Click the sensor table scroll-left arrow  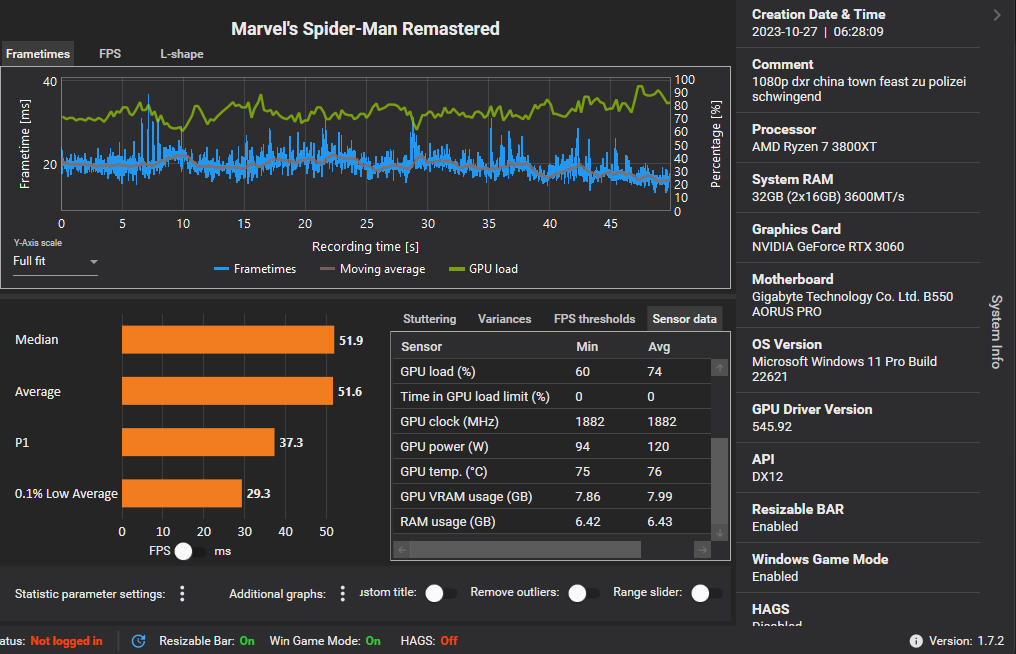click(402, 550)
